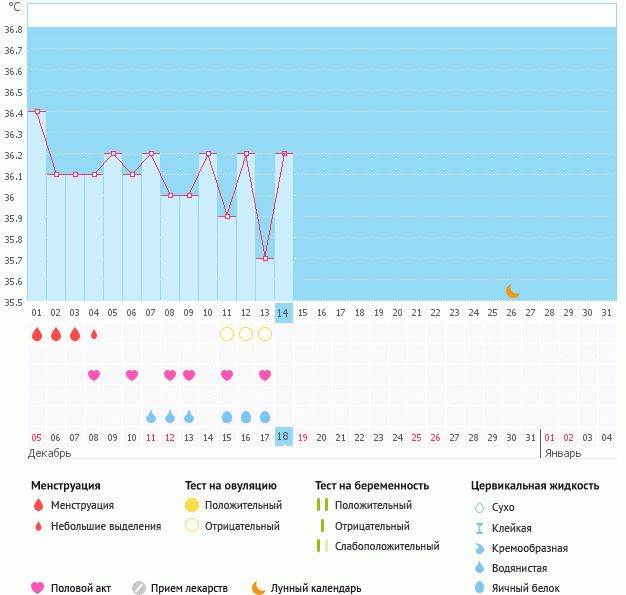Click the medication icon in the legend
The height and width of the screenshot is (595, 626).
point(139,588)
